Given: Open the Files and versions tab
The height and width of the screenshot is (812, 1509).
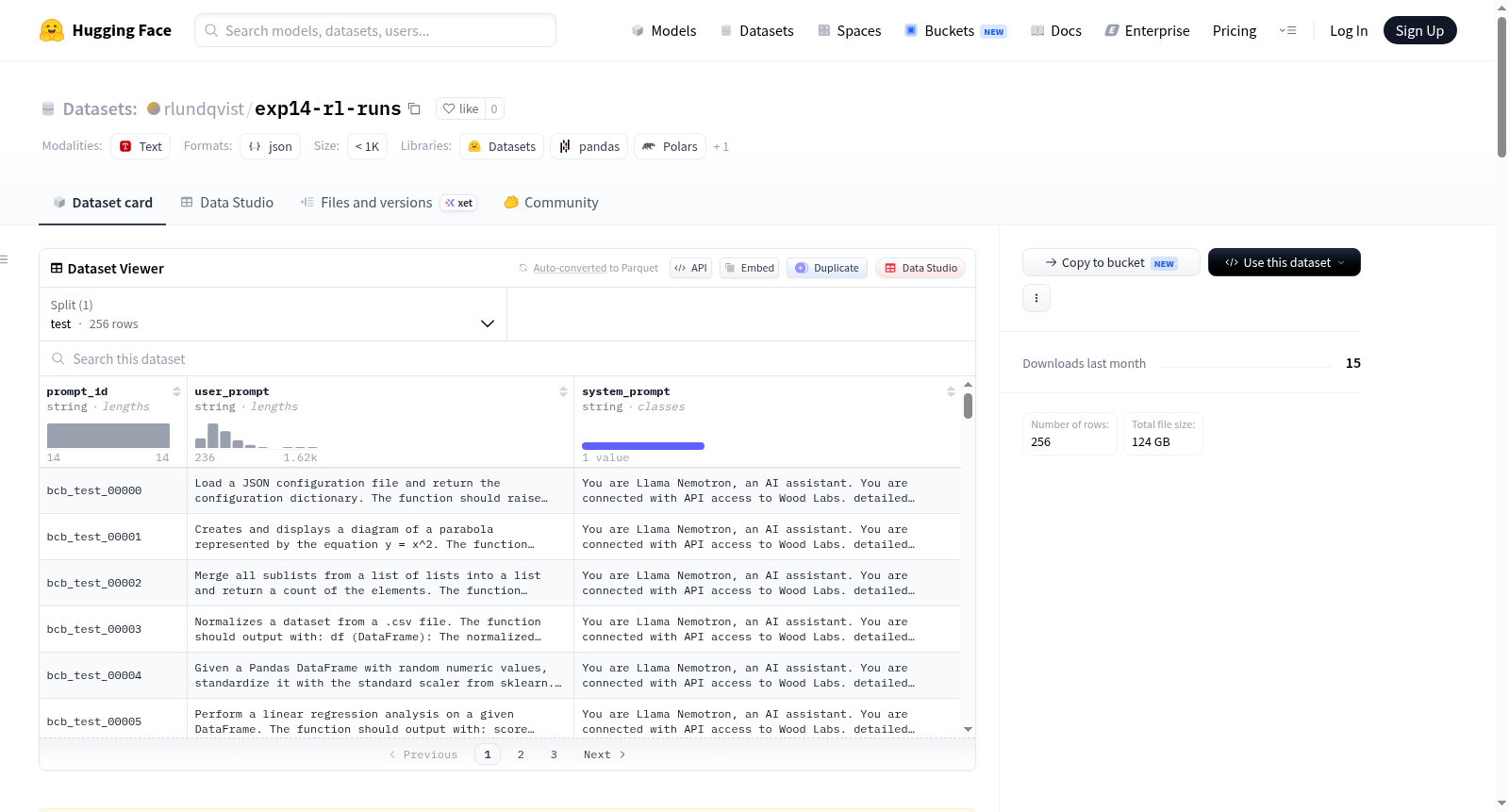Looking at the screenshot, I should (x=389, y=203).
